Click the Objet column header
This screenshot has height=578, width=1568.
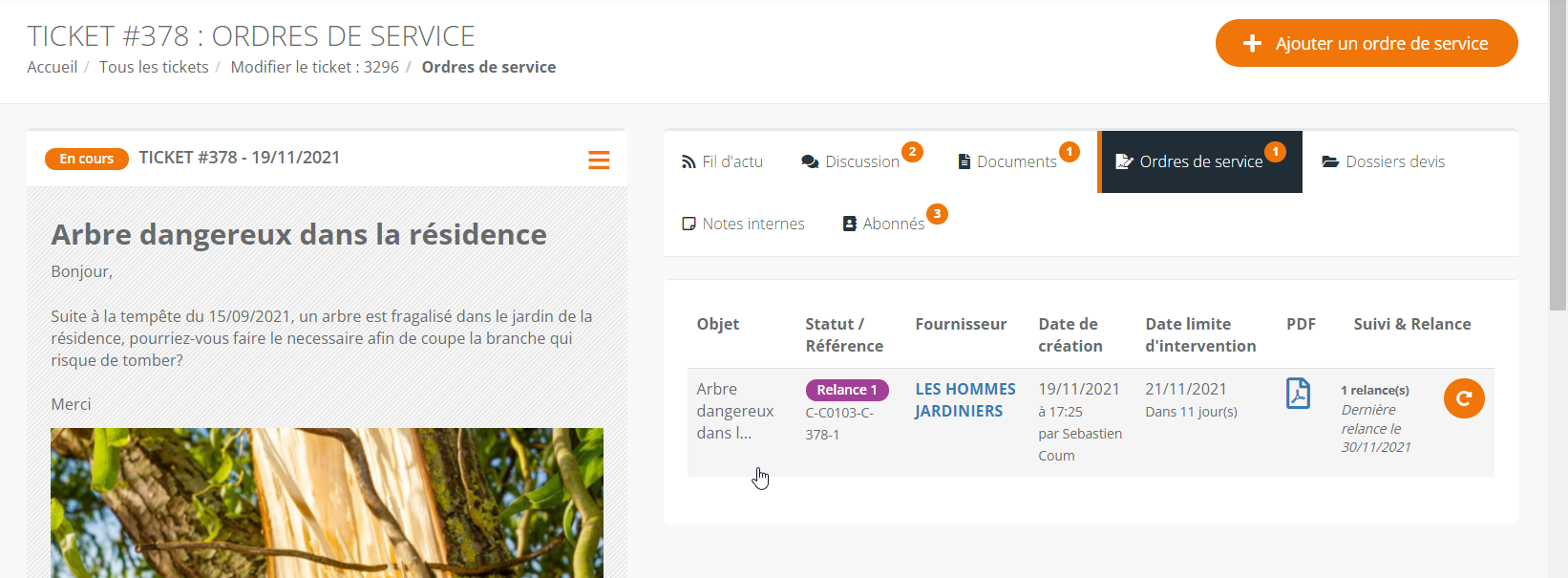click(x=718, y=324)
